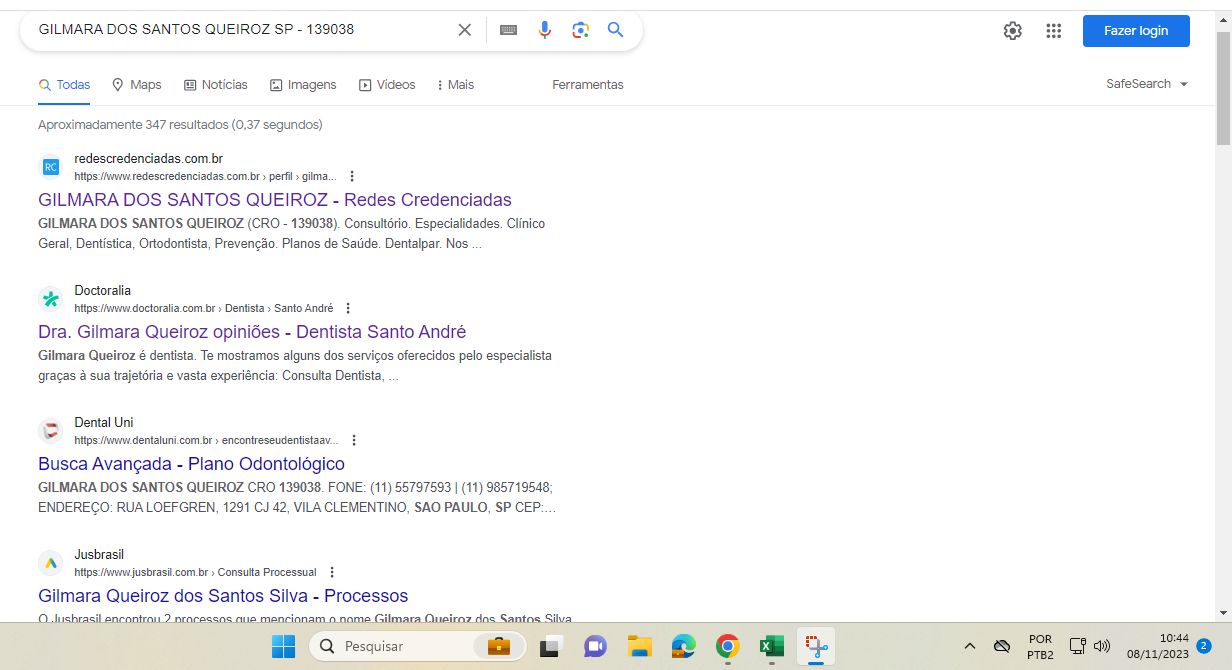This screenshot has width=1232, height=670.
Task: Click the scrollbar up arrow
Action: click(1223, 18)
